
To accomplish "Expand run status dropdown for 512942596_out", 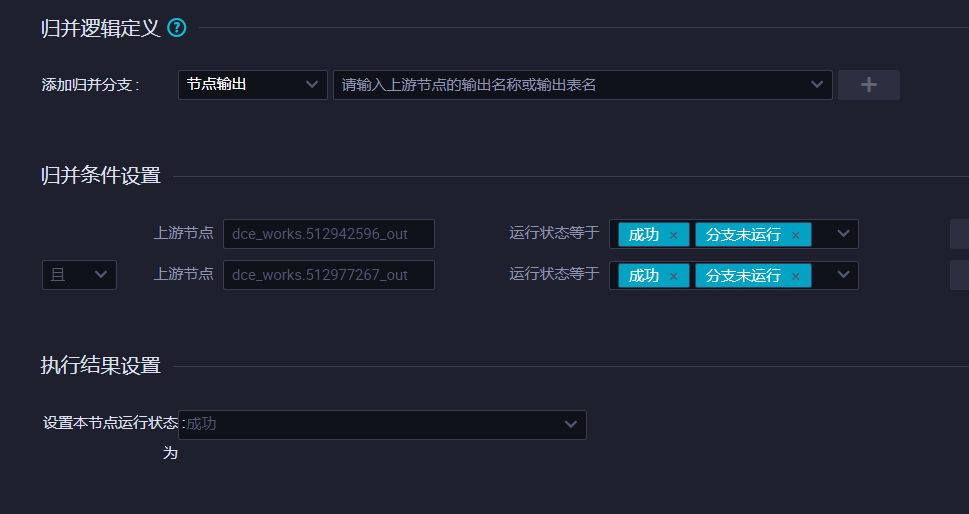I will [843, 234].
